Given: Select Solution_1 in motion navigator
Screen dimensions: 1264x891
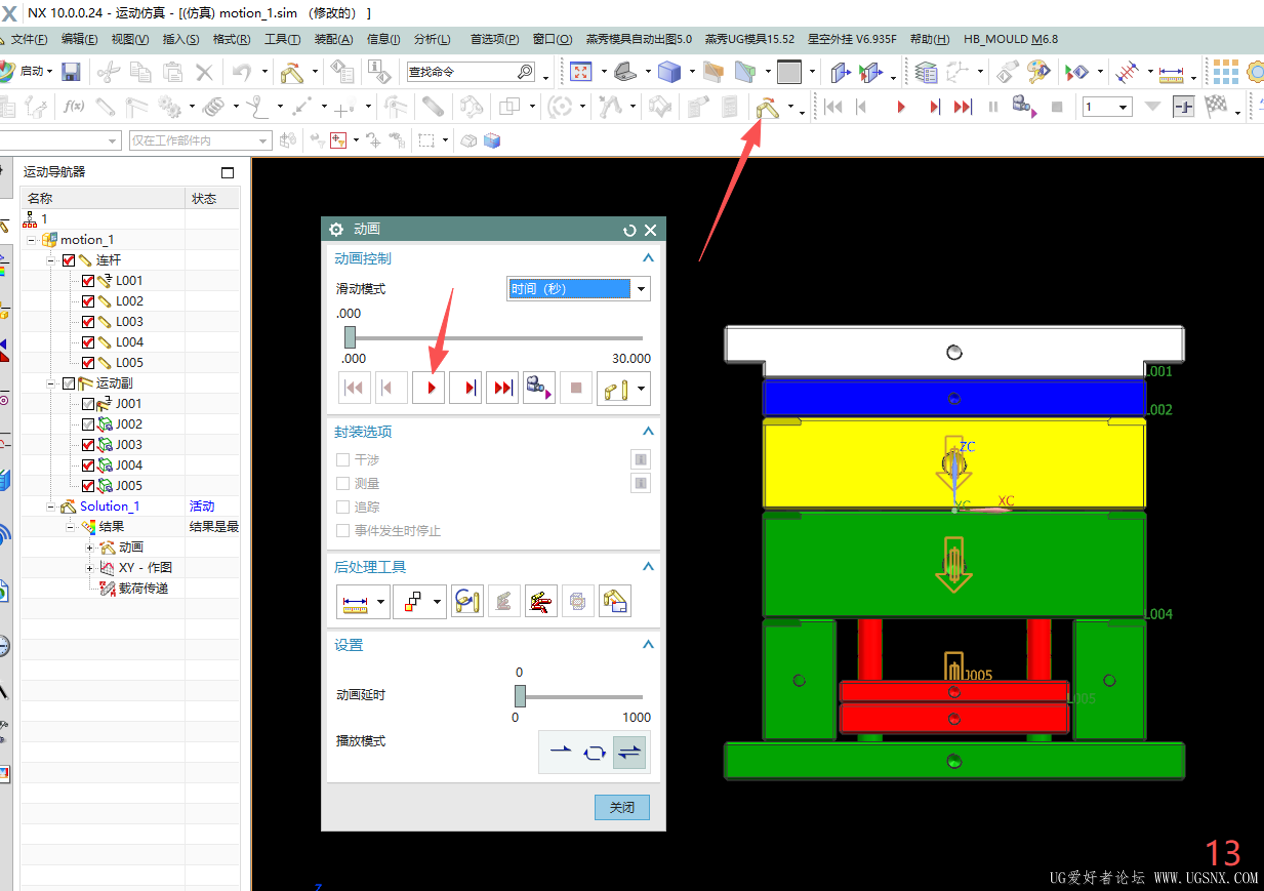Looking at the screenshot, I should click(109, 506).
